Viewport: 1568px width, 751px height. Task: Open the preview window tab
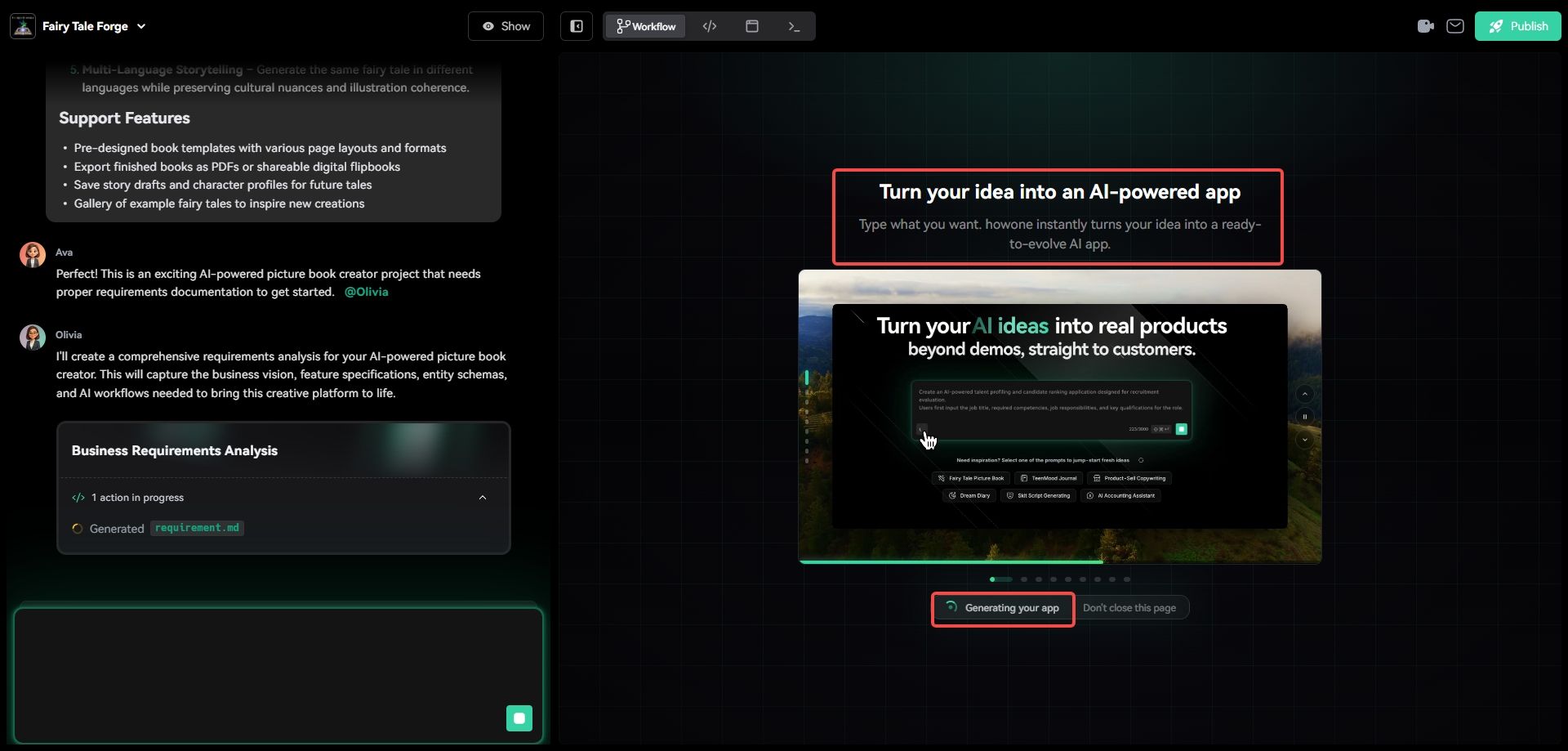[x=752, y=26]
